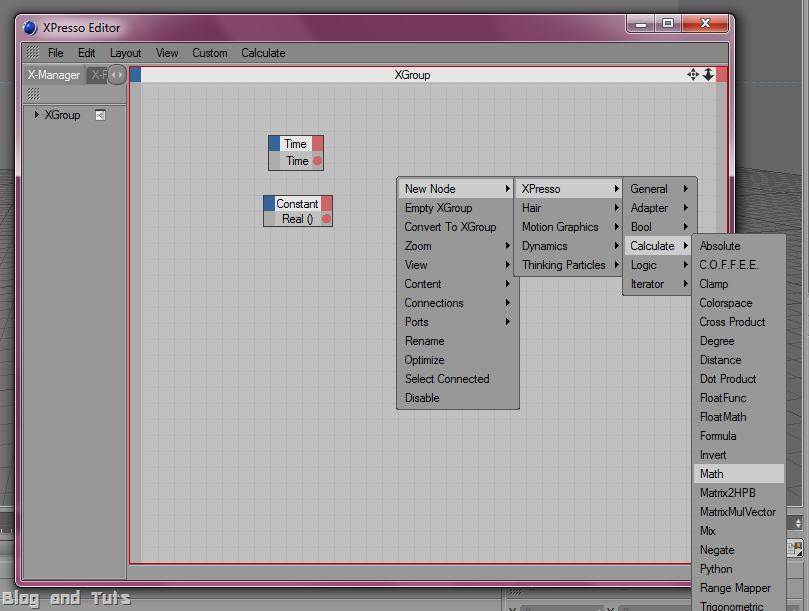Click the XGroup zoom arrows icon
The height and width of the screenshot is (611, 809).
(x=708, y=74)
